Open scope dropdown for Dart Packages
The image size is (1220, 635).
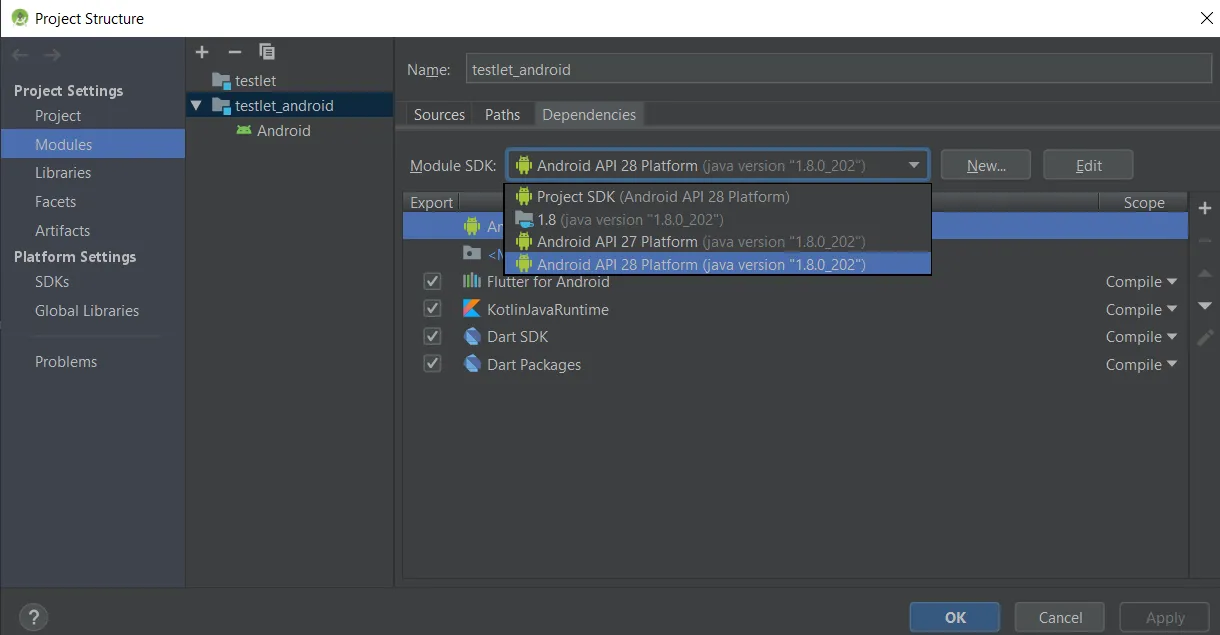[1141, 365]
